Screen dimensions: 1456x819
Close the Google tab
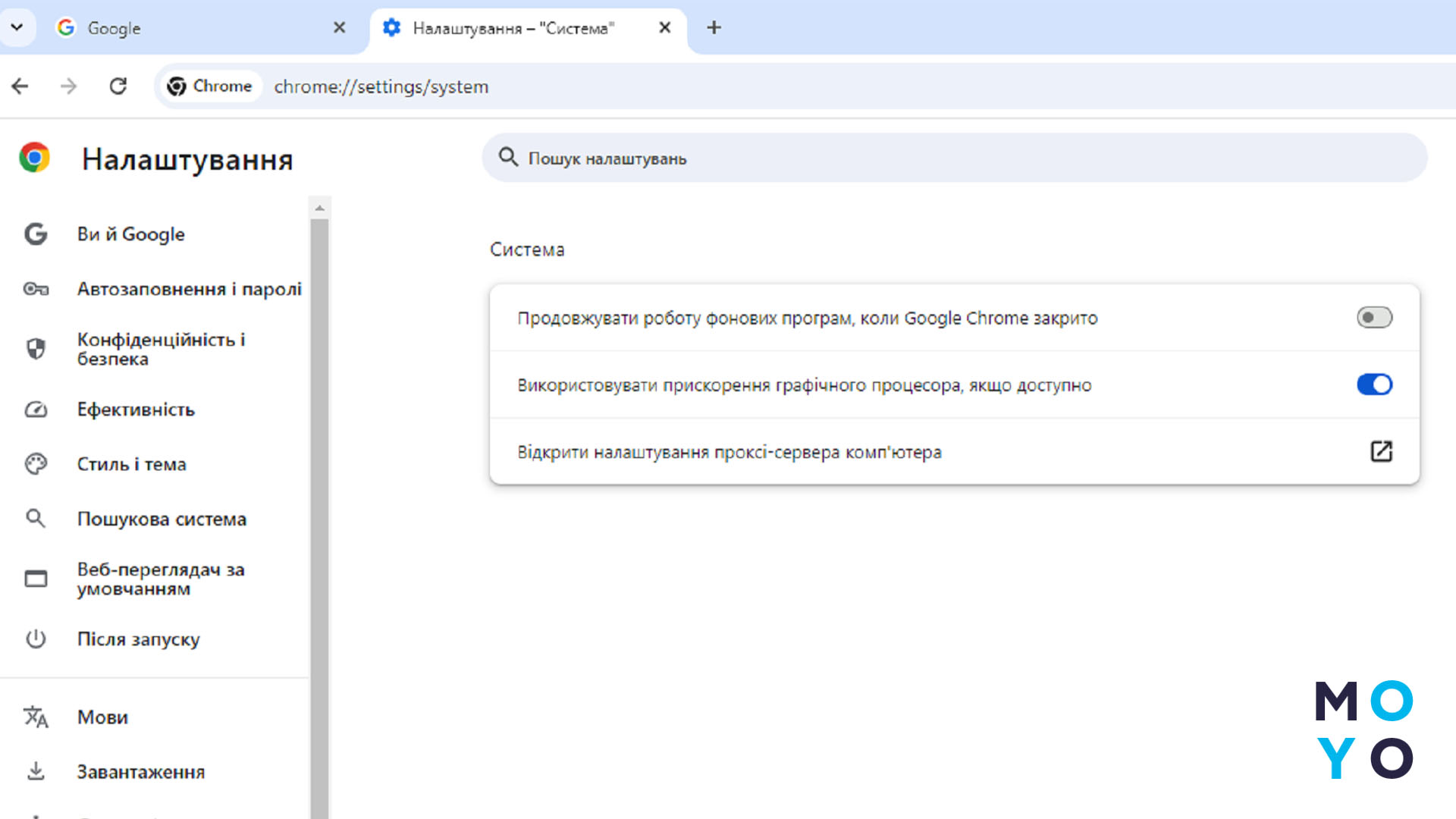(339, 28)
